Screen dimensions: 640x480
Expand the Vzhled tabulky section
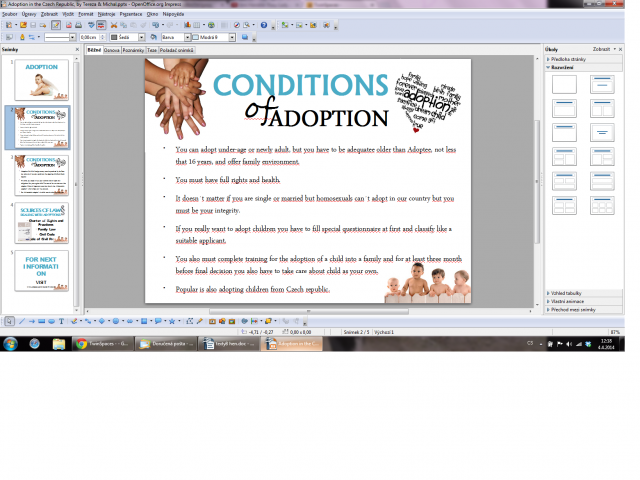[x=584, y=293]
